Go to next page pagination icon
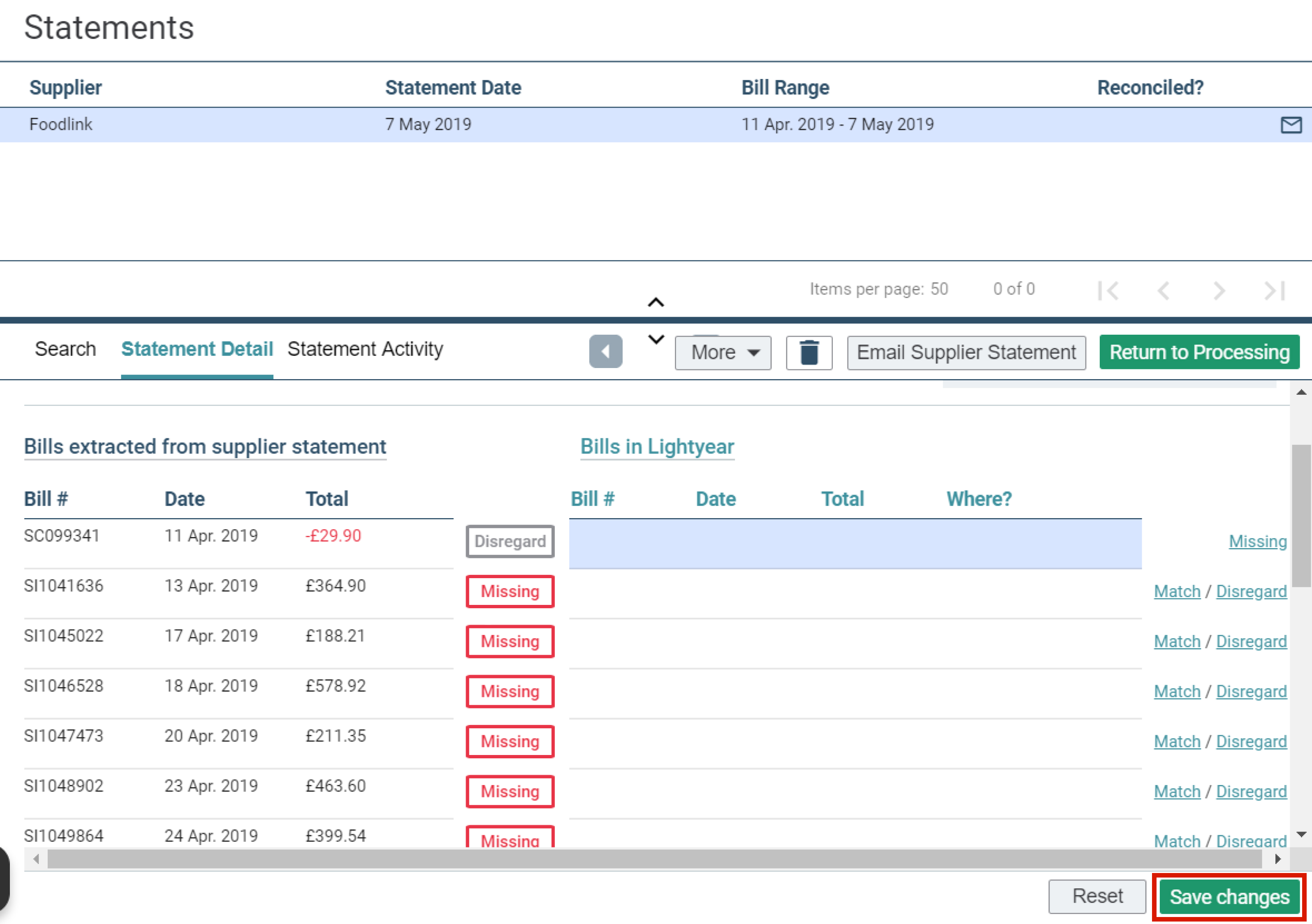Viewport: 1312px width, 924px height. coord(1219,290)
